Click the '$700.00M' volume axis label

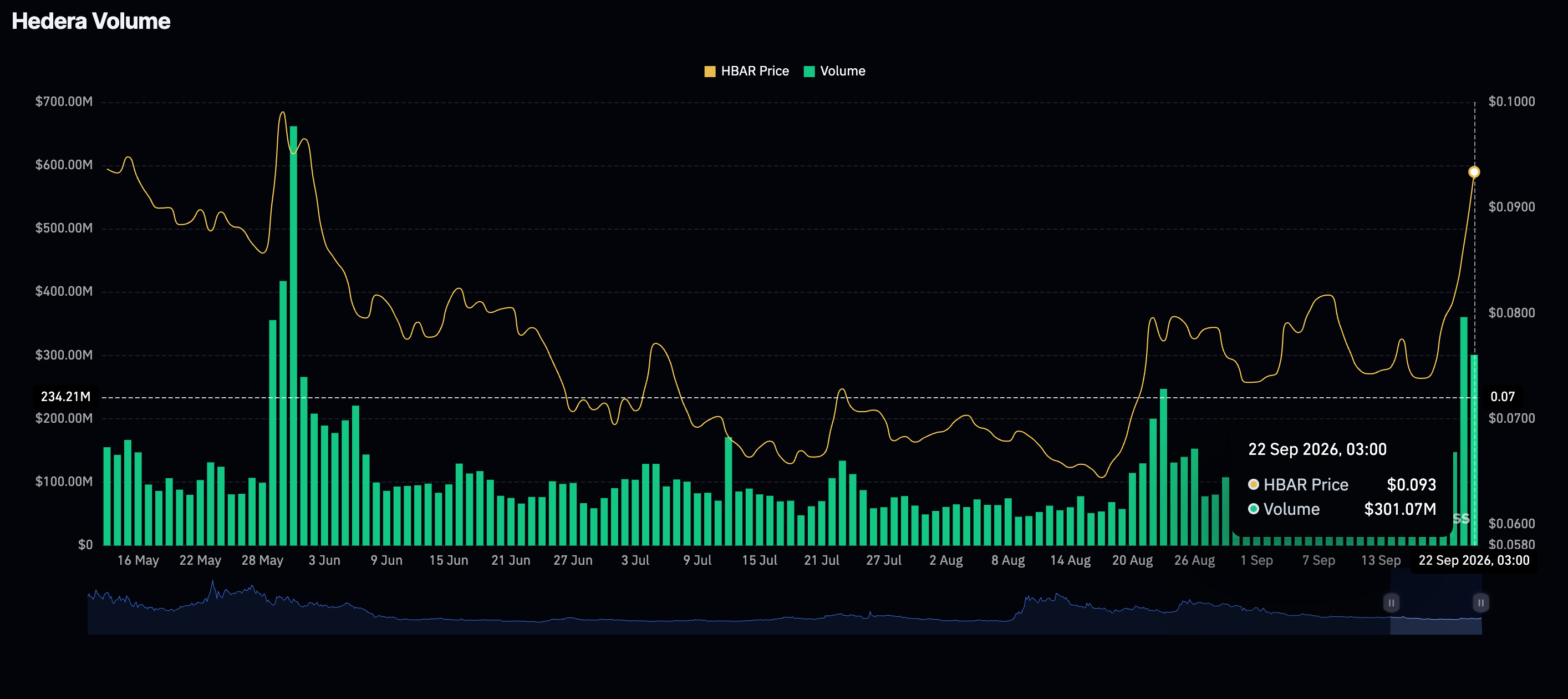coord(64,102)
